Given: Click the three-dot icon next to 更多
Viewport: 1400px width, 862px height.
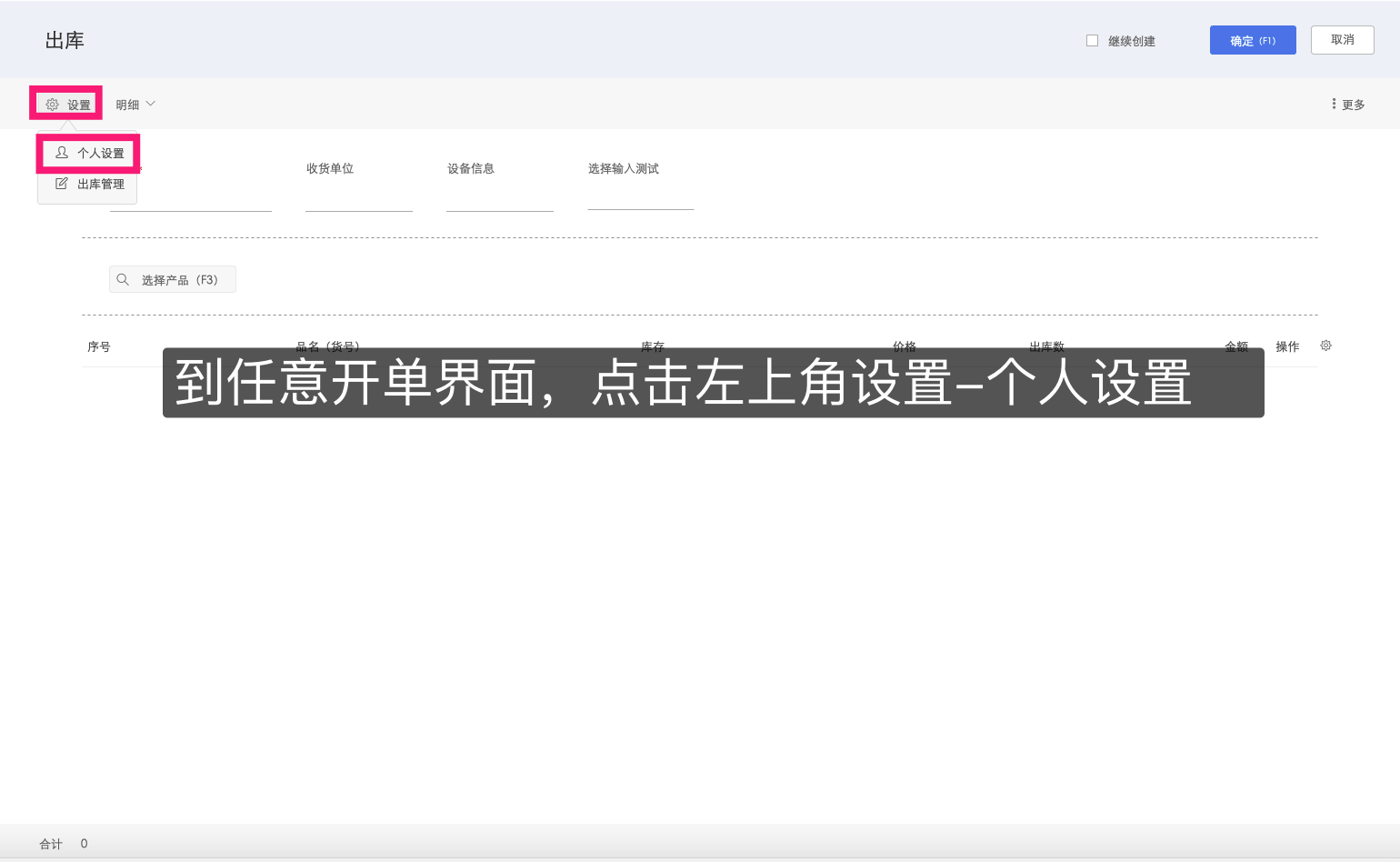Looking at the screenshot, I should click(x=1332, y=104).
